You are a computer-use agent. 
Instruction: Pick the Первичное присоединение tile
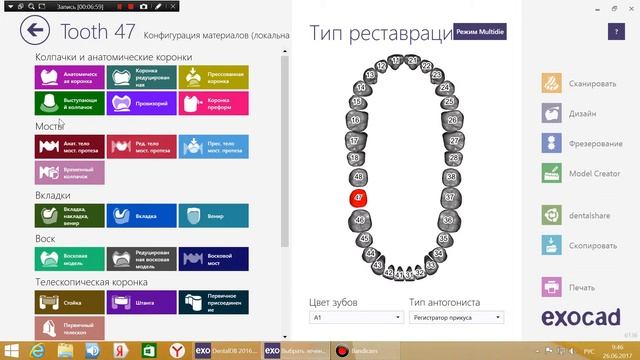(x=213, y=302)
